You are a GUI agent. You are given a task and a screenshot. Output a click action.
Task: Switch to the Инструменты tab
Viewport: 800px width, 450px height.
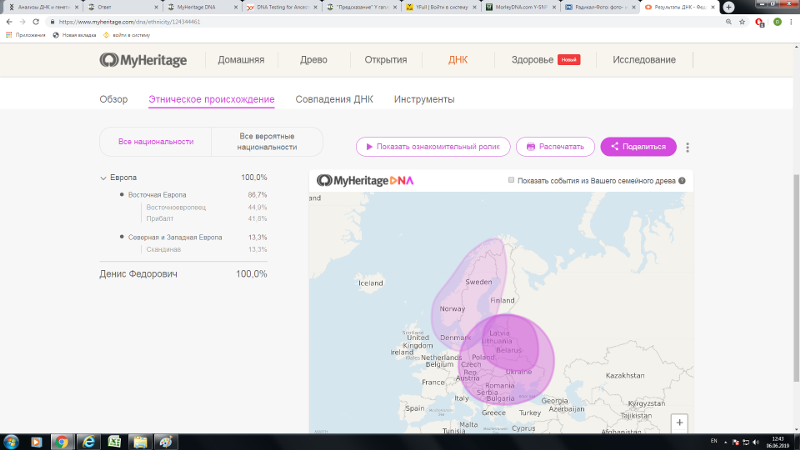point(424,99)
